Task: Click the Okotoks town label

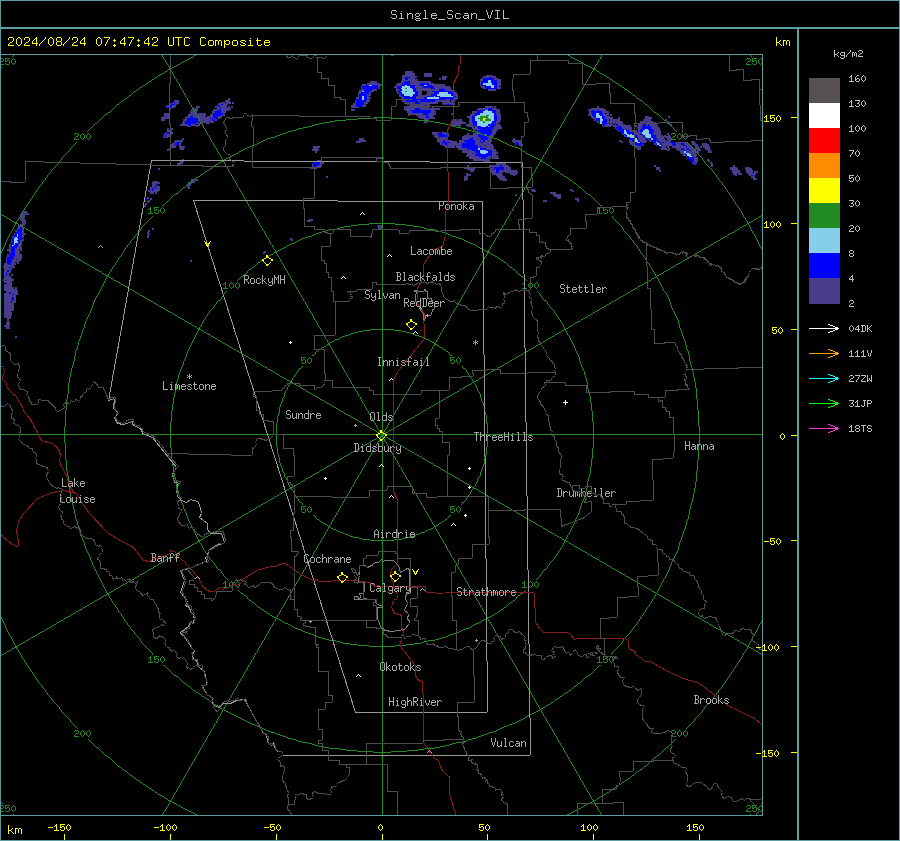Action: coord(400,667)
